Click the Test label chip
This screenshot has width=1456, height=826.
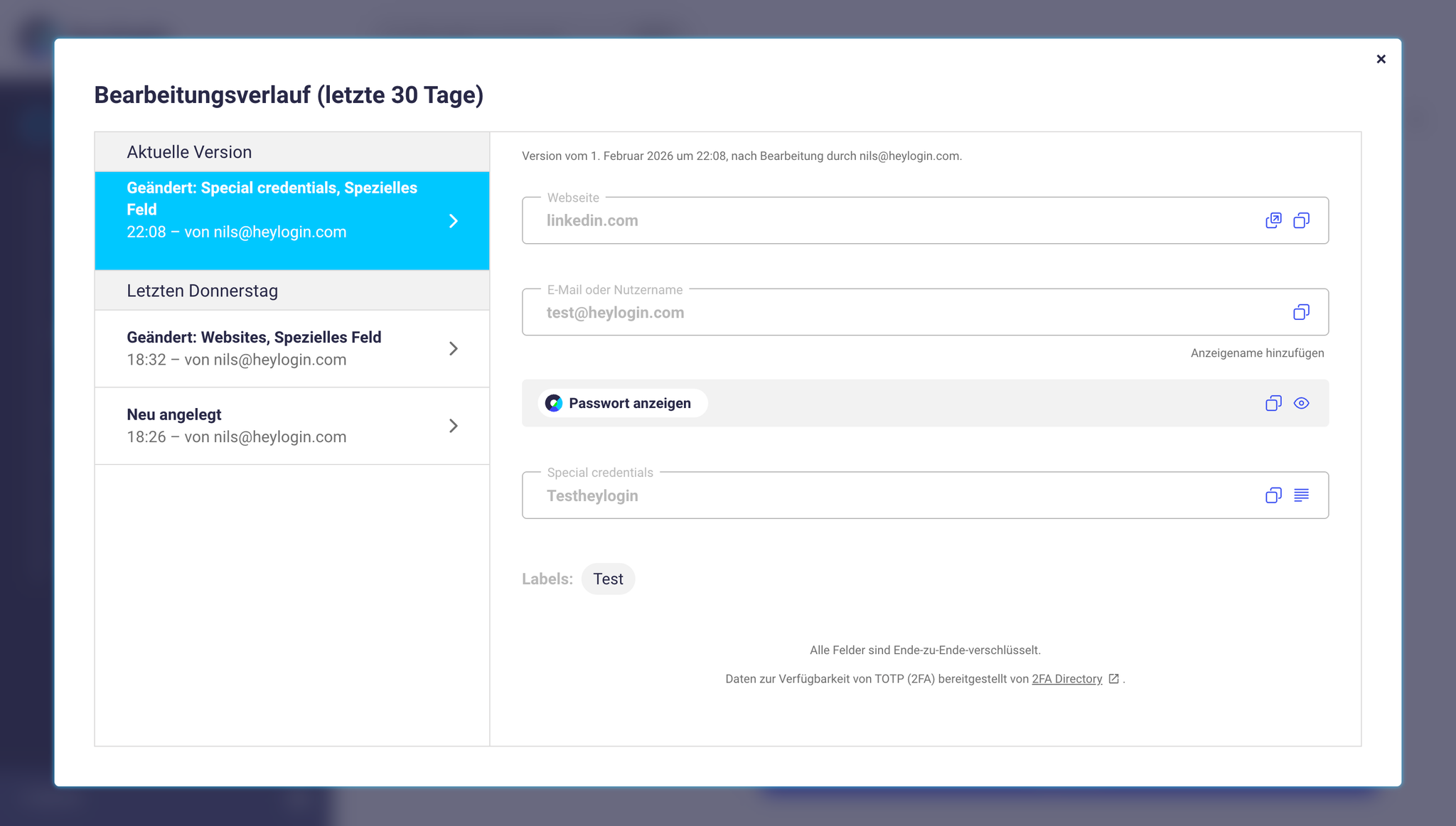(608, 579)
